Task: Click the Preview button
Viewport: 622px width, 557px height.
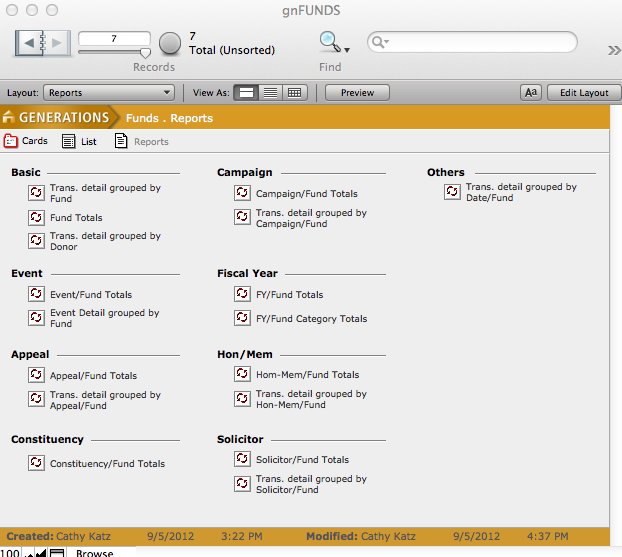Action: point(357,93)
